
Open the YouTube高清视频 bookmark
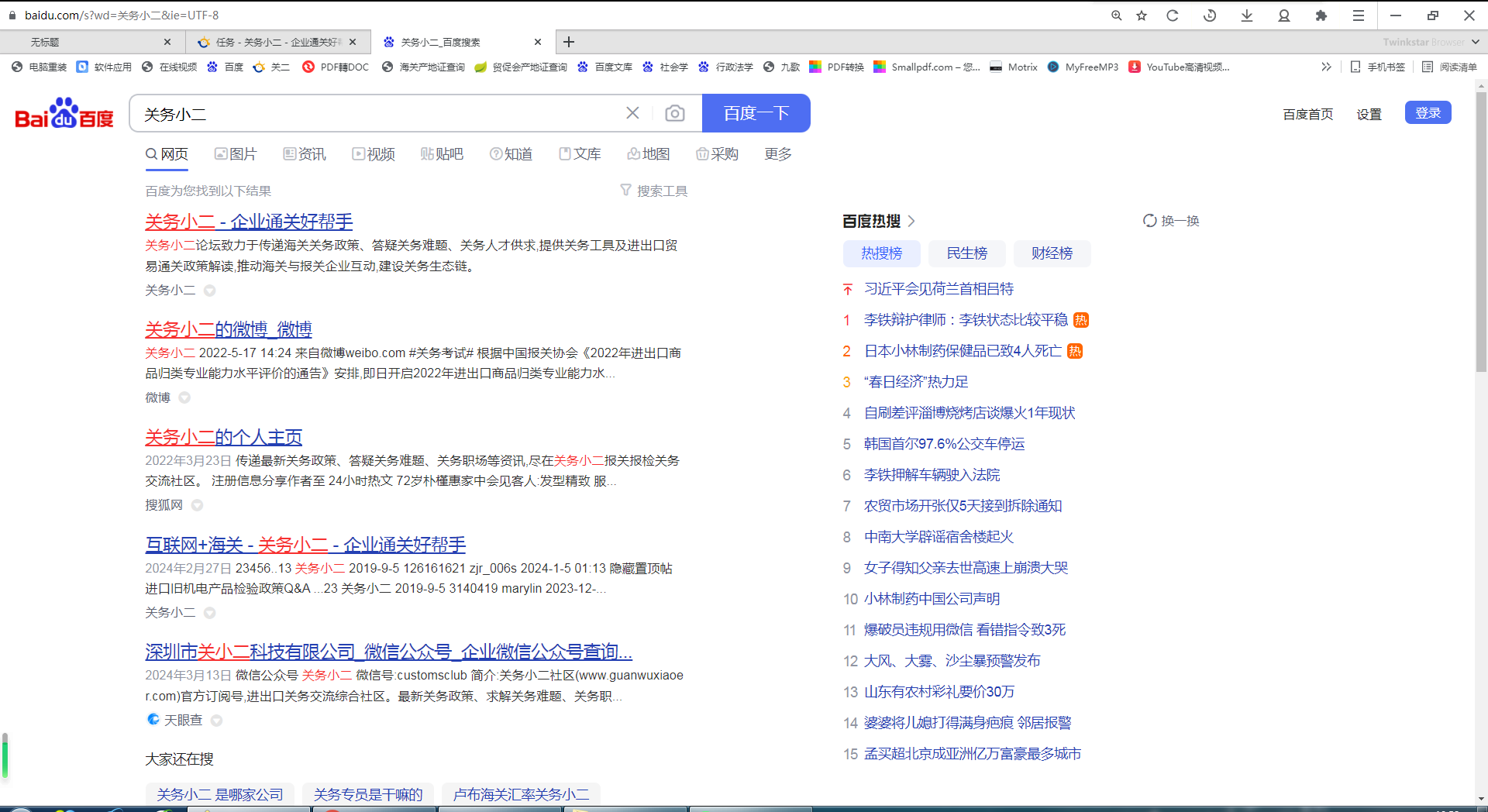pos(1179,67)
